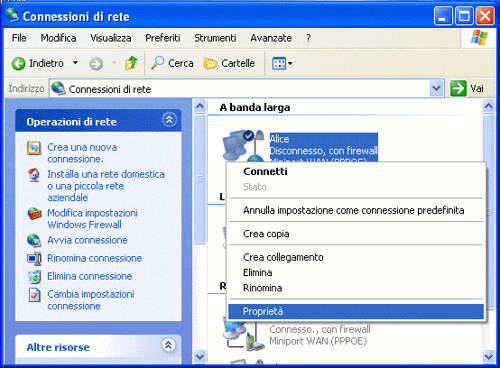
Task: Click left pane scrollbar up arrow
Action: click(x=200, y=106)
